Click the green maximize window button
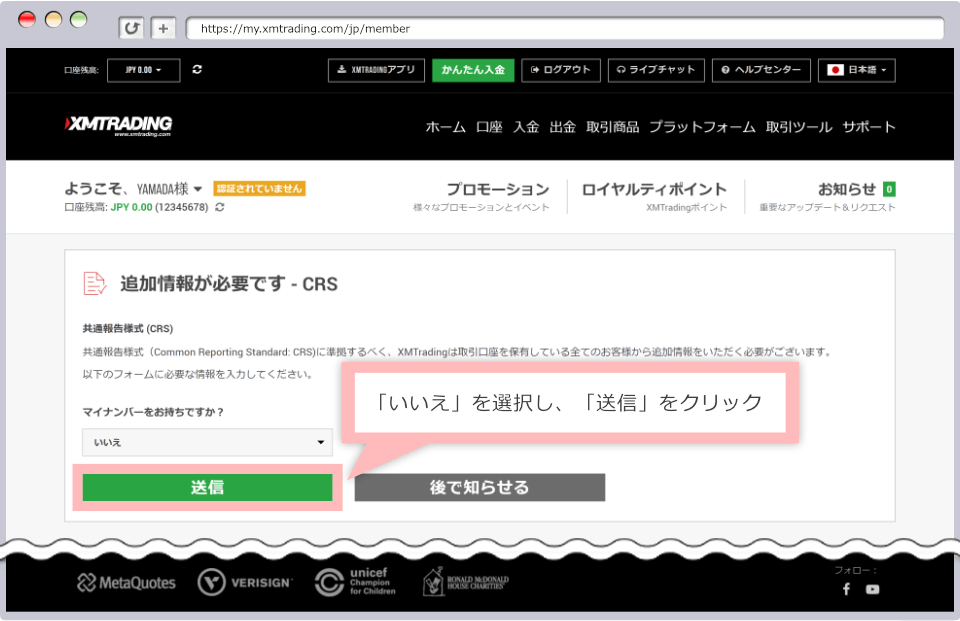Screen dimensions: 960x621 (79, 19)
